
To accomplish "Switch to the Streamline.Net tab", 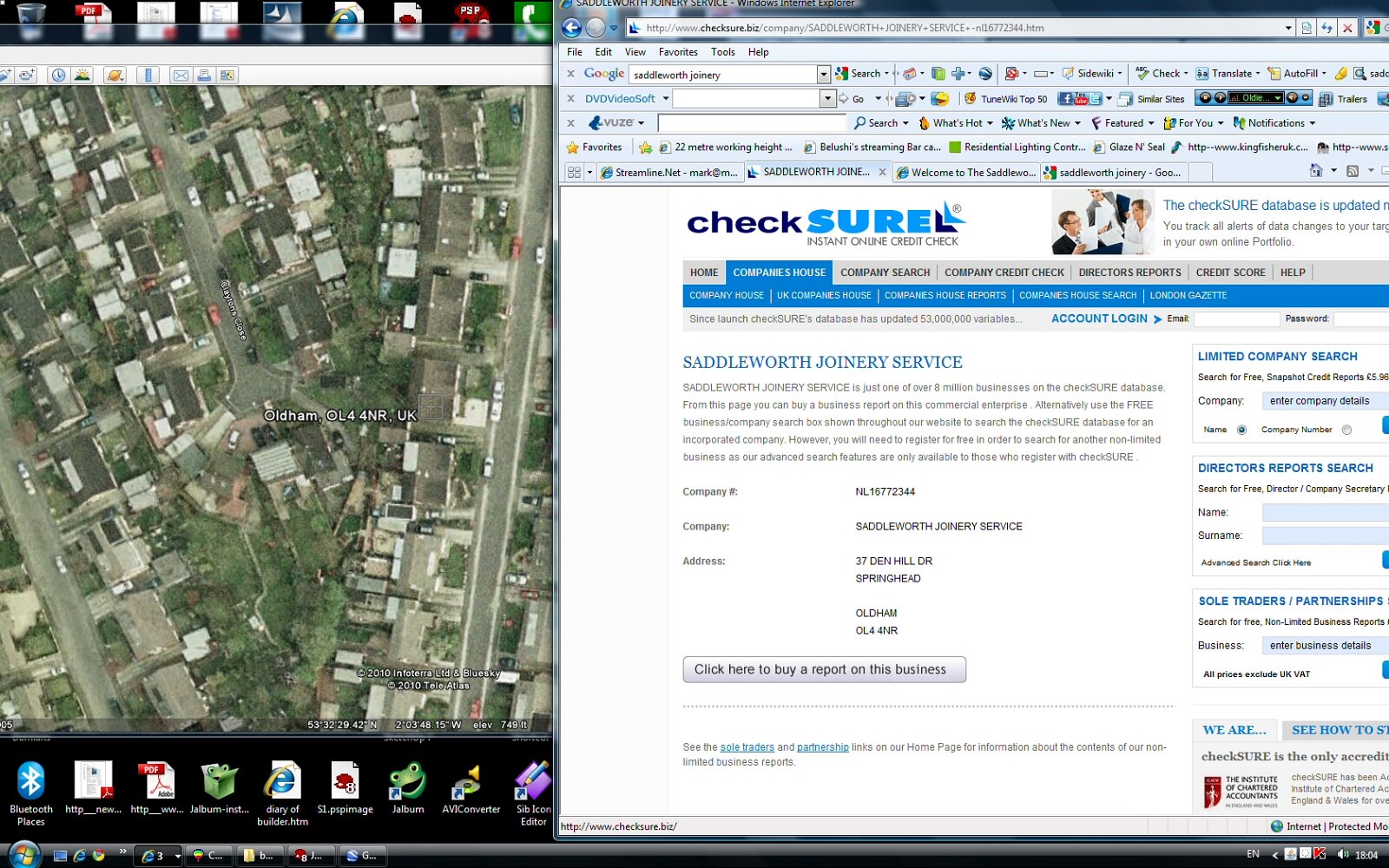I will (668, 173).
